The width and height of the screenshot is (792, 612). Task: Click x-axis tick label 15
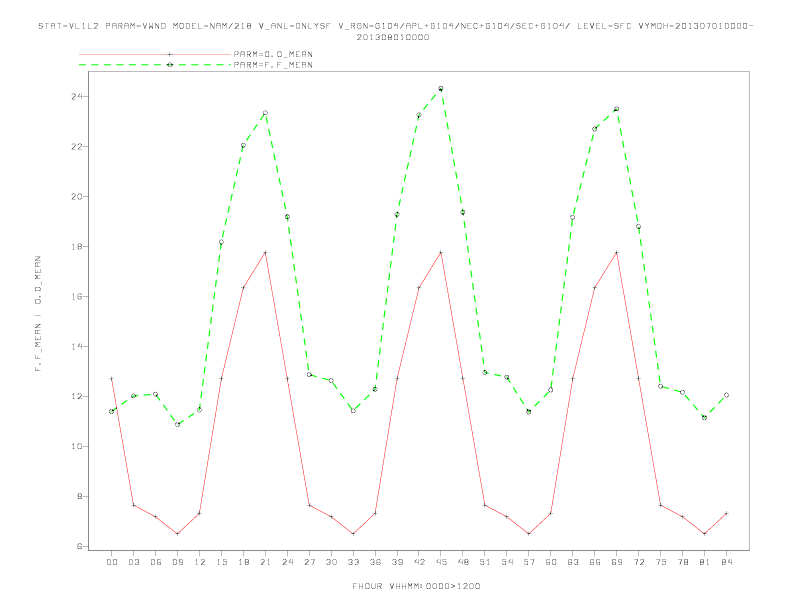click(221, 562)
